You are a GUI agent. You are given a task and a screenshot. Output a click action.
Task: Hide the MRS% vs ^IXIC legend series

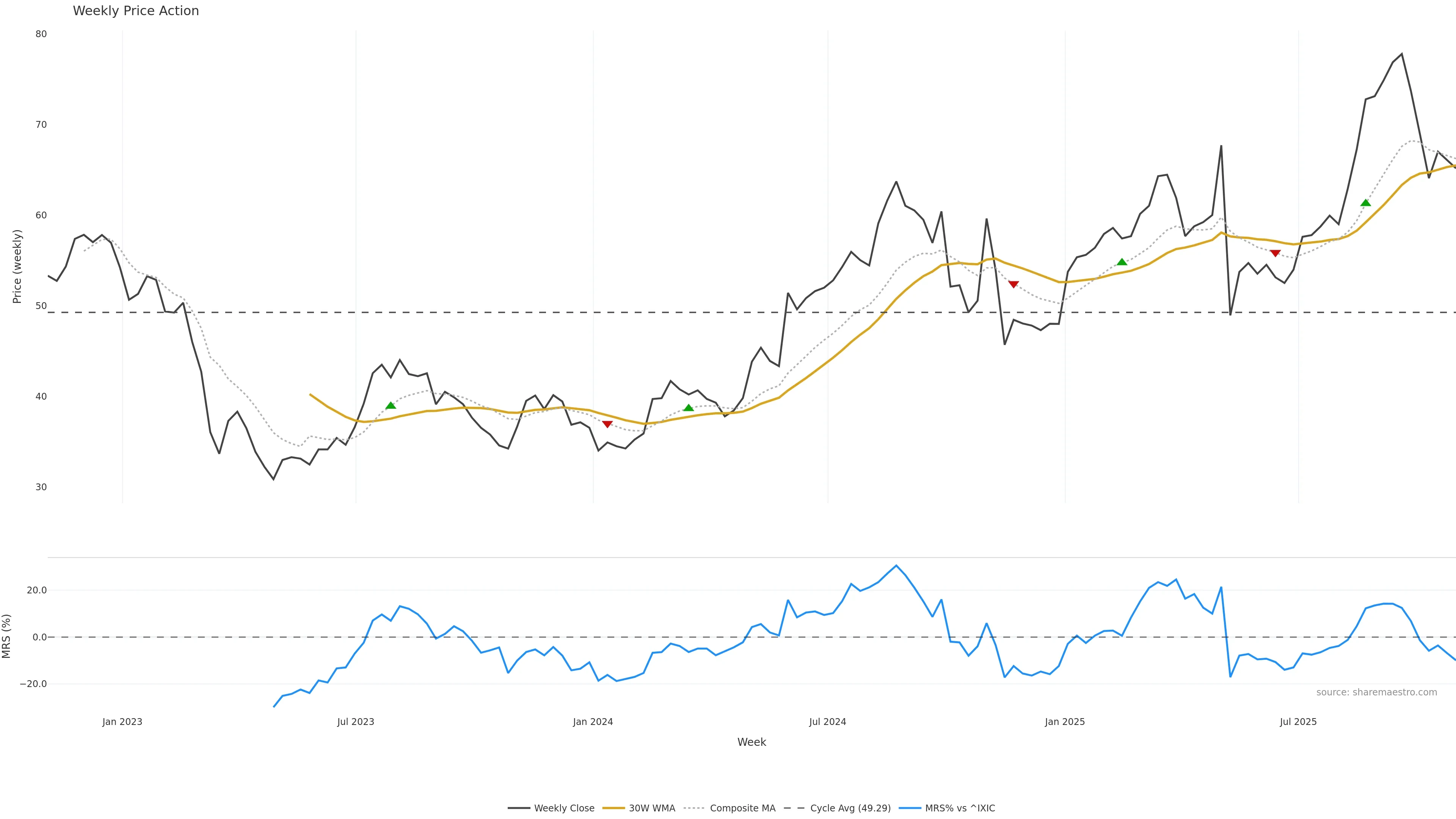960,808
